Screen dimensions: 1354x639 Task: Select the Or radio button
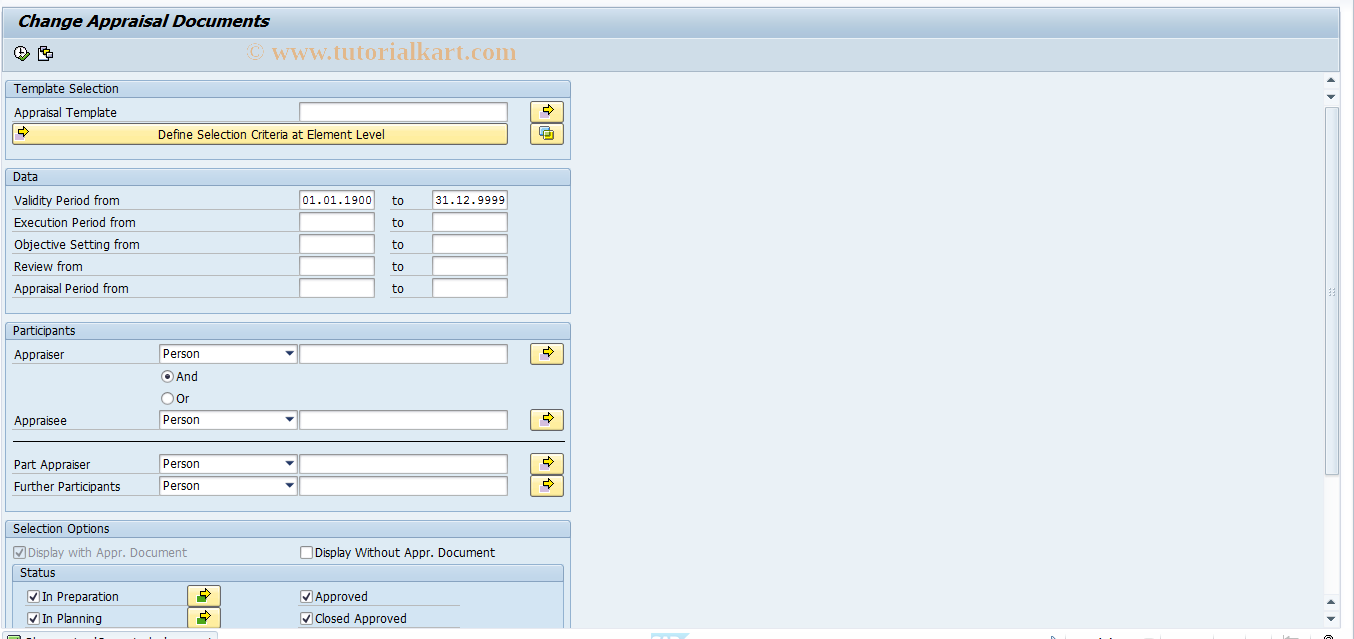click(x=167, y=399)
